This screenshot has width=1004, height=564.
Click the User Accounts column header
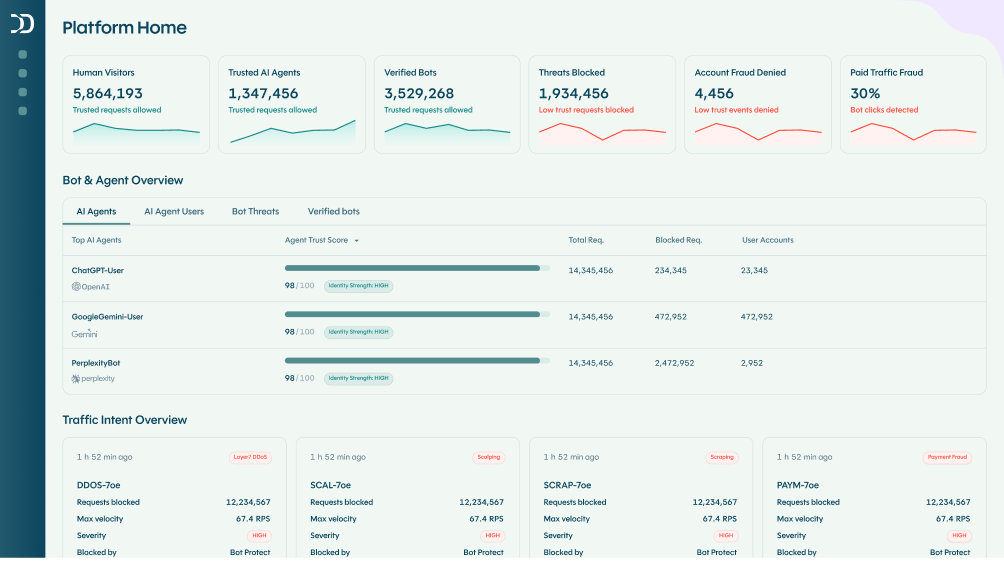tap(767, 240)
